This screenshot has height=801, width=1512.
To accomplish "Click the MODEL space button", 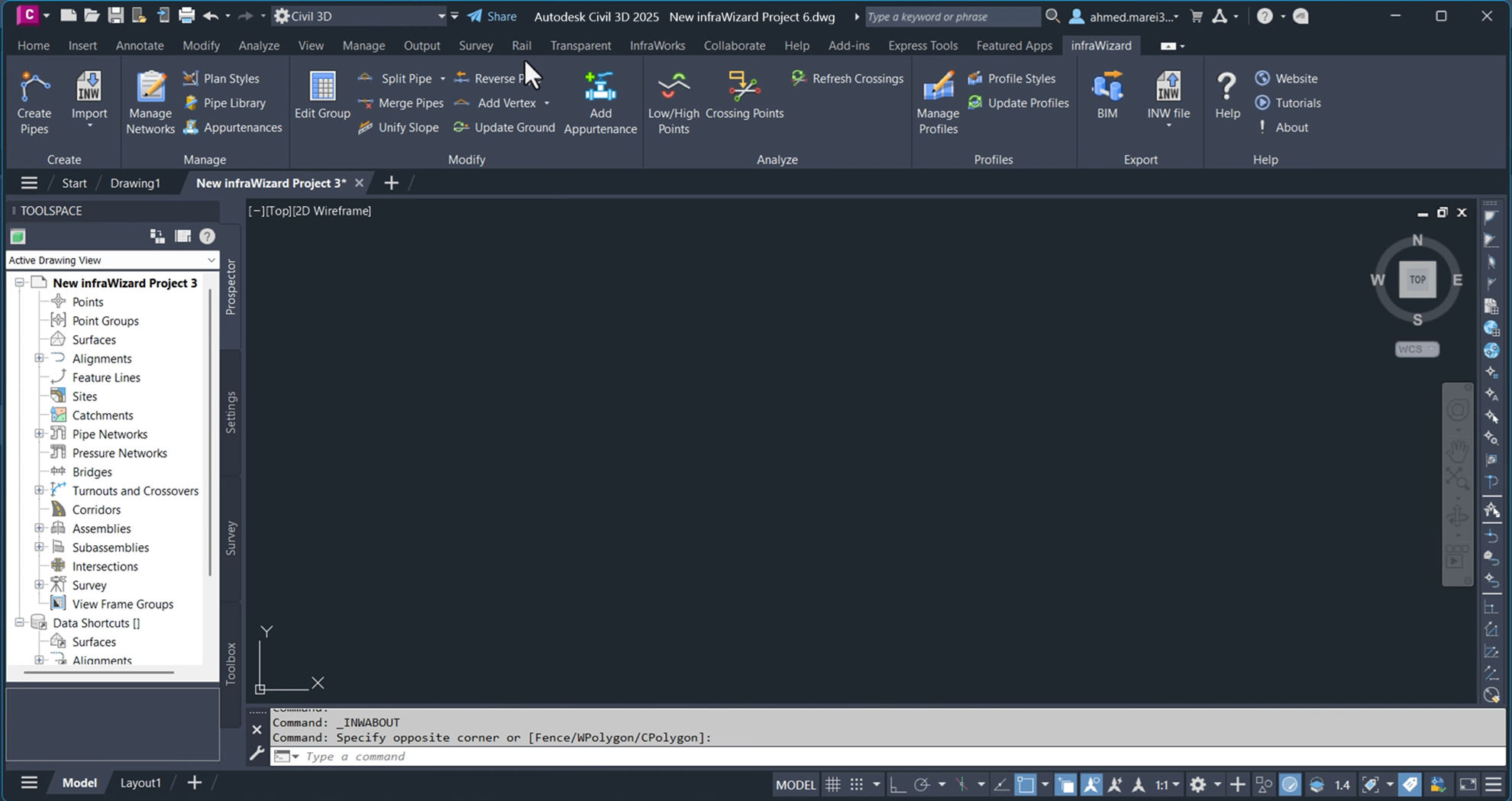I will pyautogui.click(x=796, y=784).
